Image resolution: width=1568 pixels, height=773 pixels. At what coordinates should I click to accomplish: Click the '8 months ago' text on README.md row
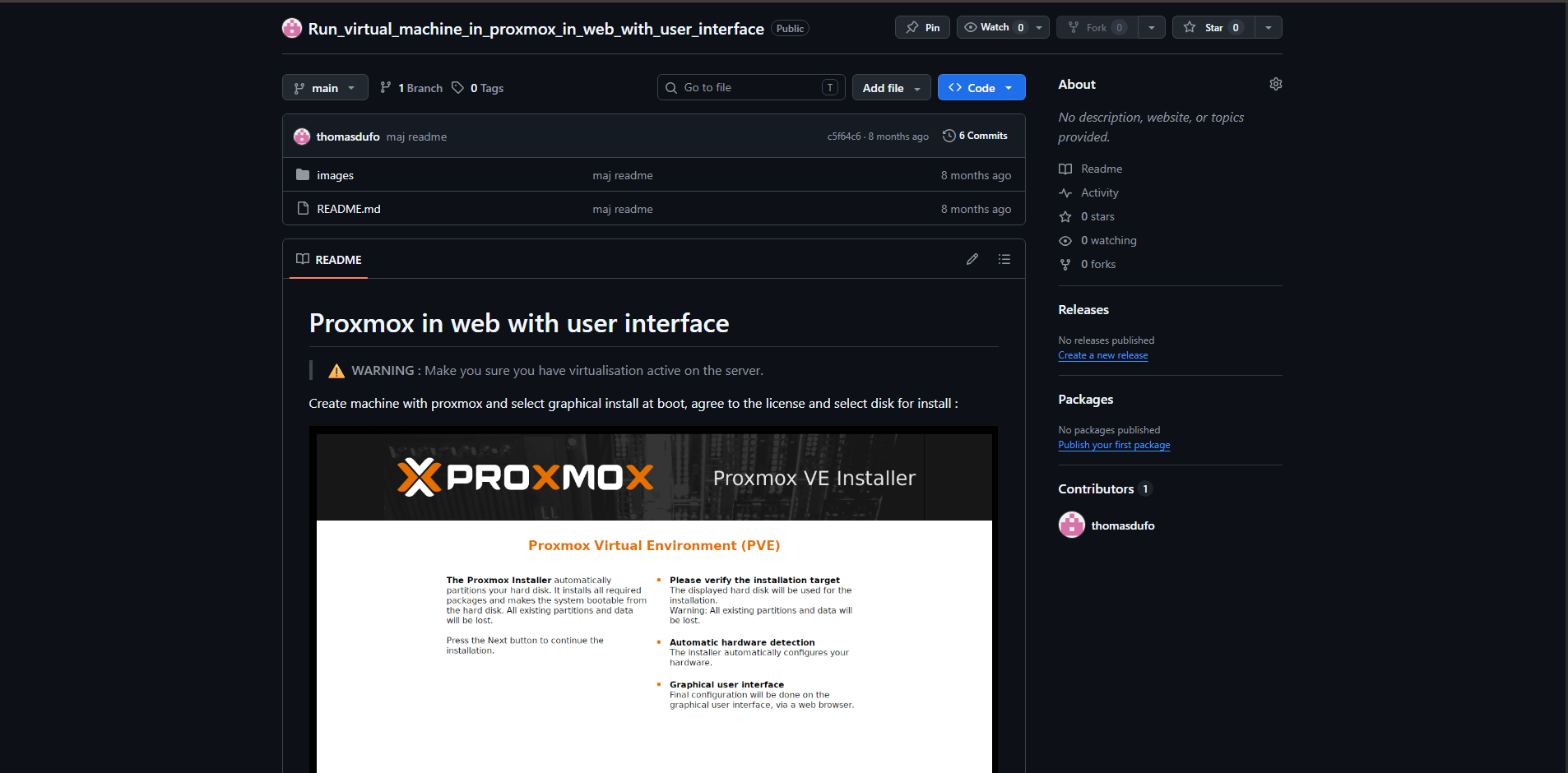point(977,209)
